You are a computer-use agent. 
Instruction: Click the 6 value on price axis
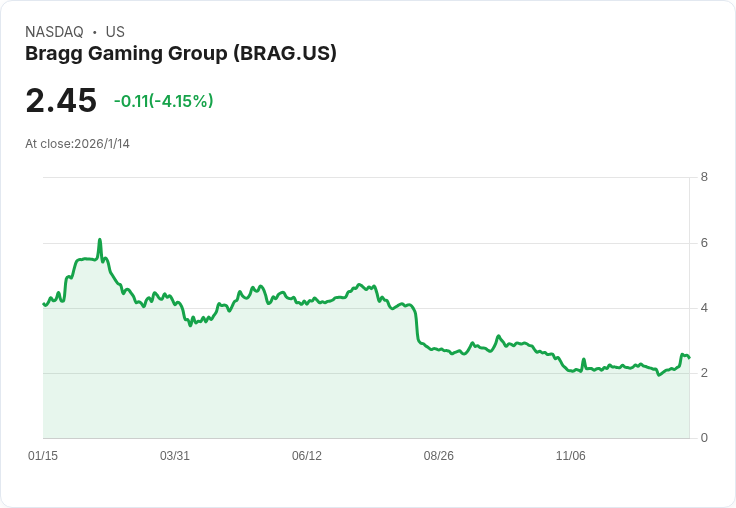tap(704, 243)
